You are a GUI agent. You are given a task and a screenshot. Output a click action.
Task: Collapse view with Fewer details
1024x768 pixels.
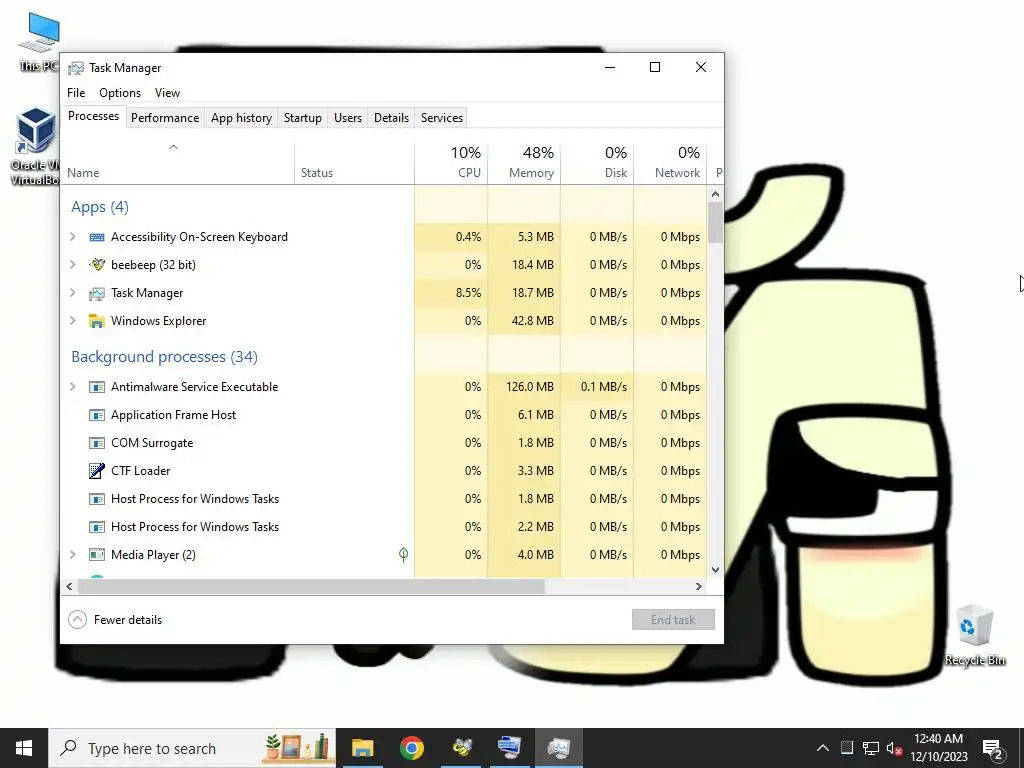[x=116, y=620]
